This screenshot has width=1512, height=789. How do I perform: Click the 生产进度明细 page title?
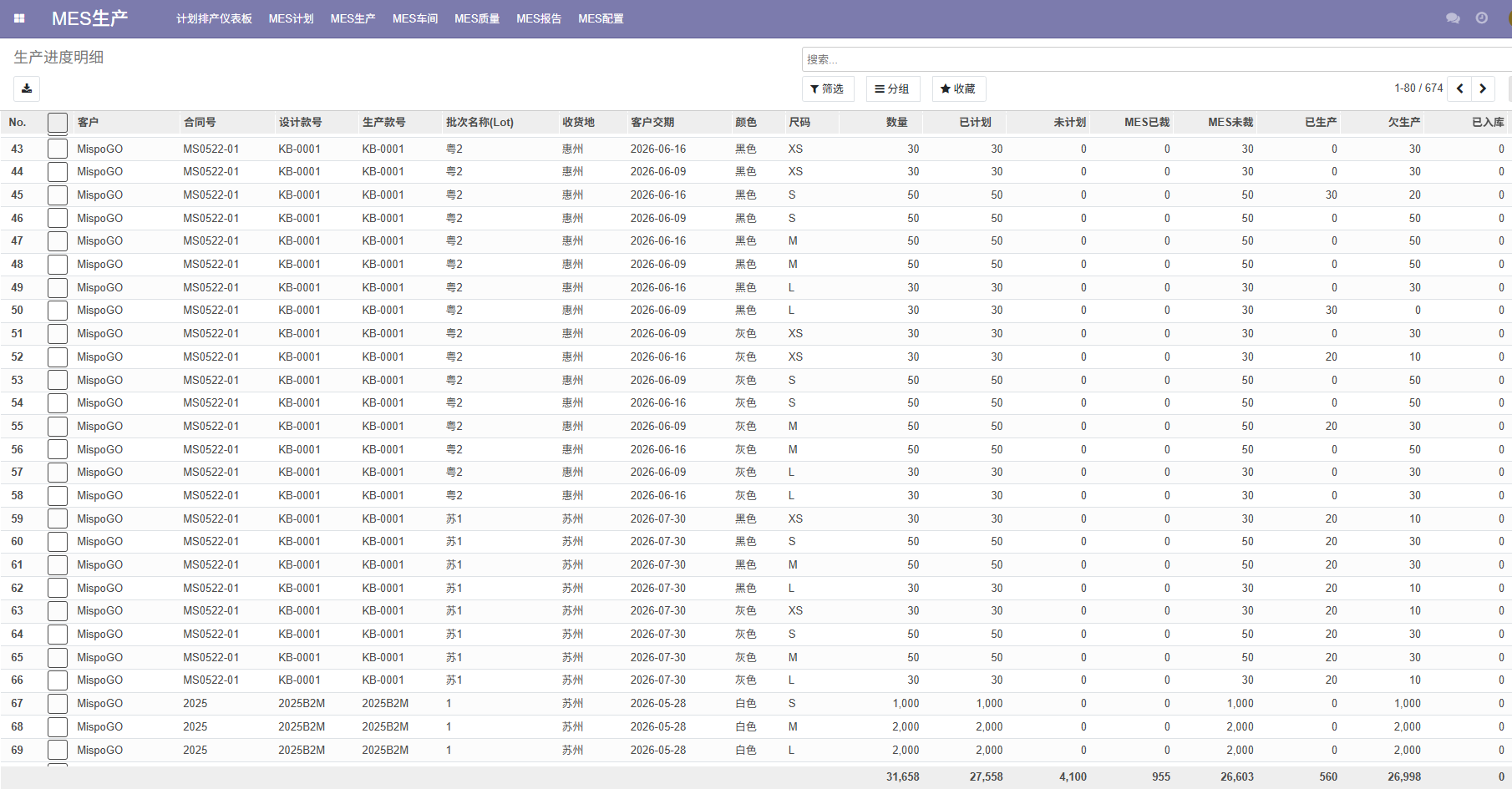(x=58, y=57)
